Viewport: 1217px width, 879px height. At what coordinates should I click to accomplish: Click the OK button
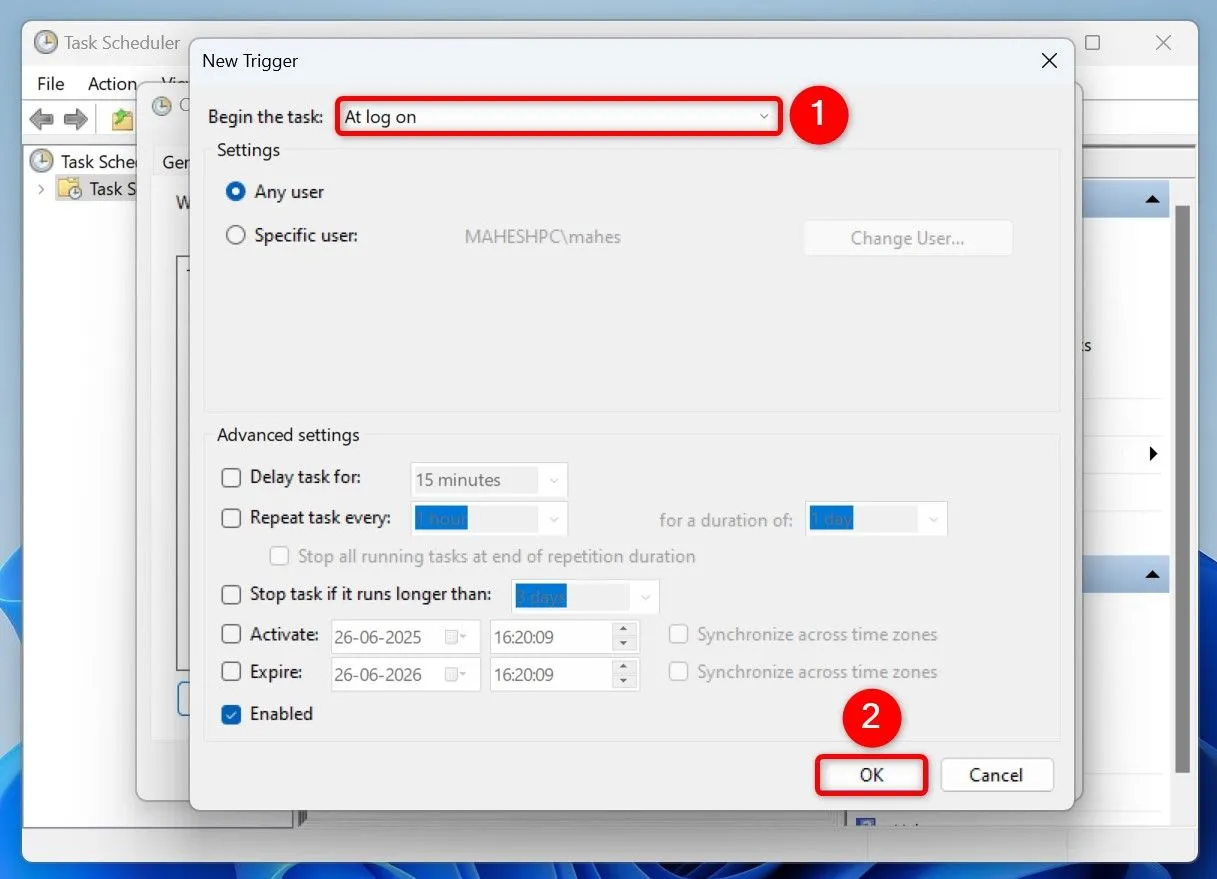871,775
